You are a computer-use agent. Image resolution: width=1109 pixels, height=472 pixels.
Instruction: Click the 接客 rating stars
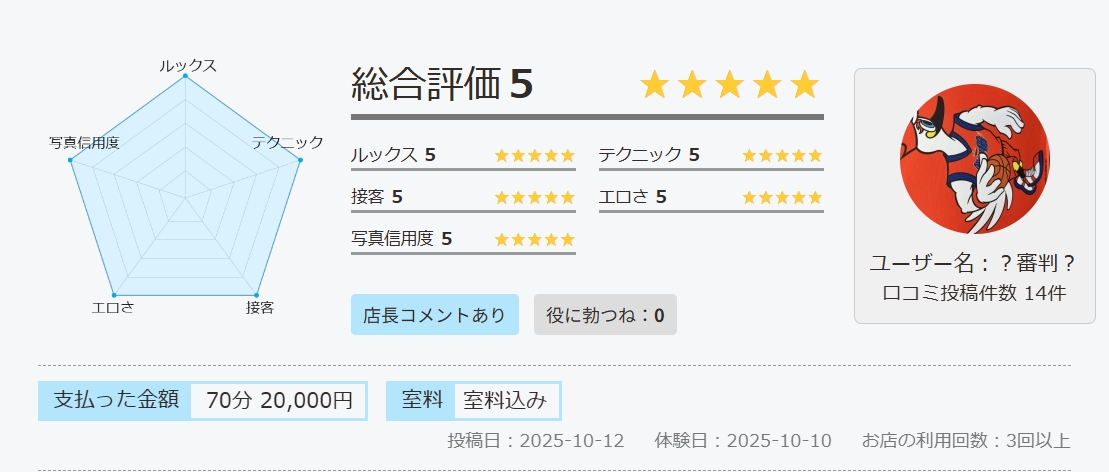coord(534,197)
